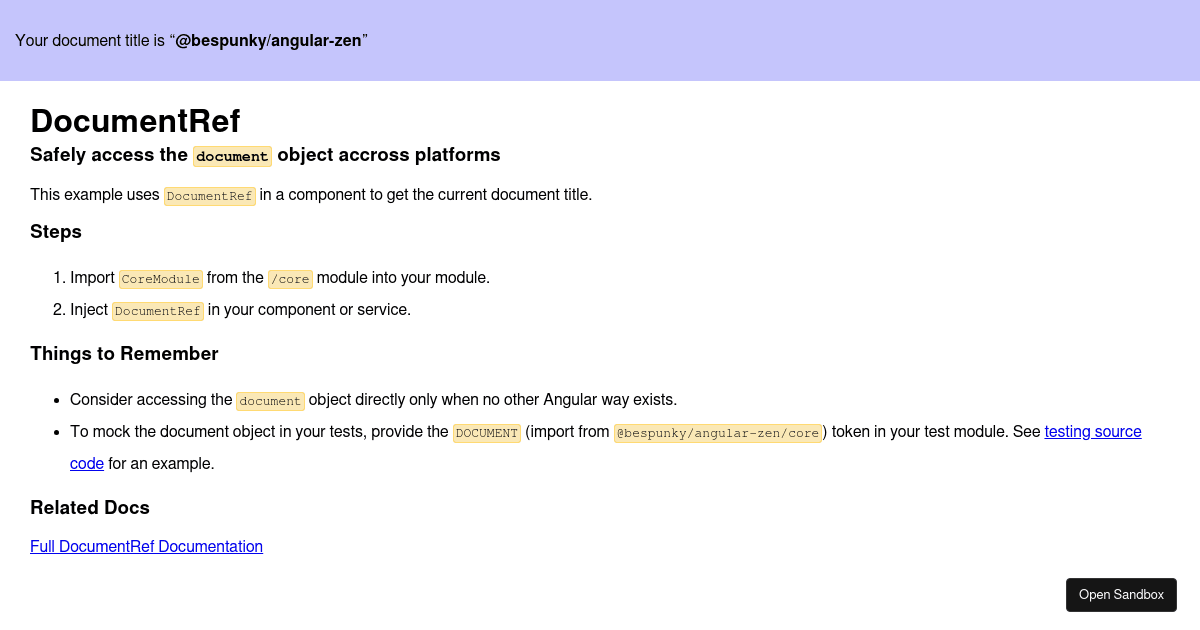Click the "CoreModule" code chip
1200x630 pixels.
point(161,278)
